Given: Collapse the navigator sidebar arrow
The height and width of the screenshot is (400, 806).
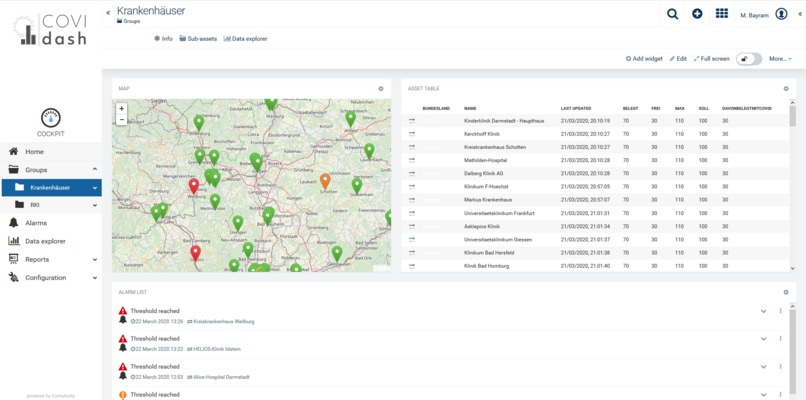Looking at the screenshot, I should [x=108, y=12].
